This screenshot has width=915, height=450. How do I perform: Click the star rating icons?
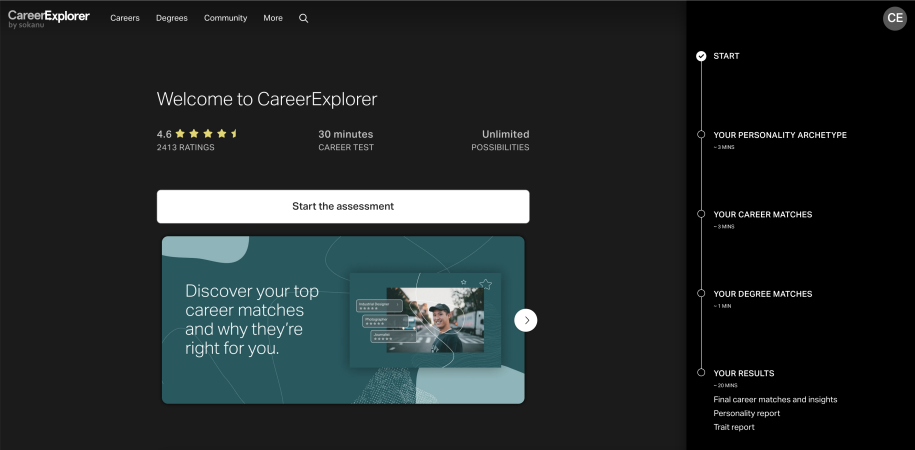[x=206, y=134]
